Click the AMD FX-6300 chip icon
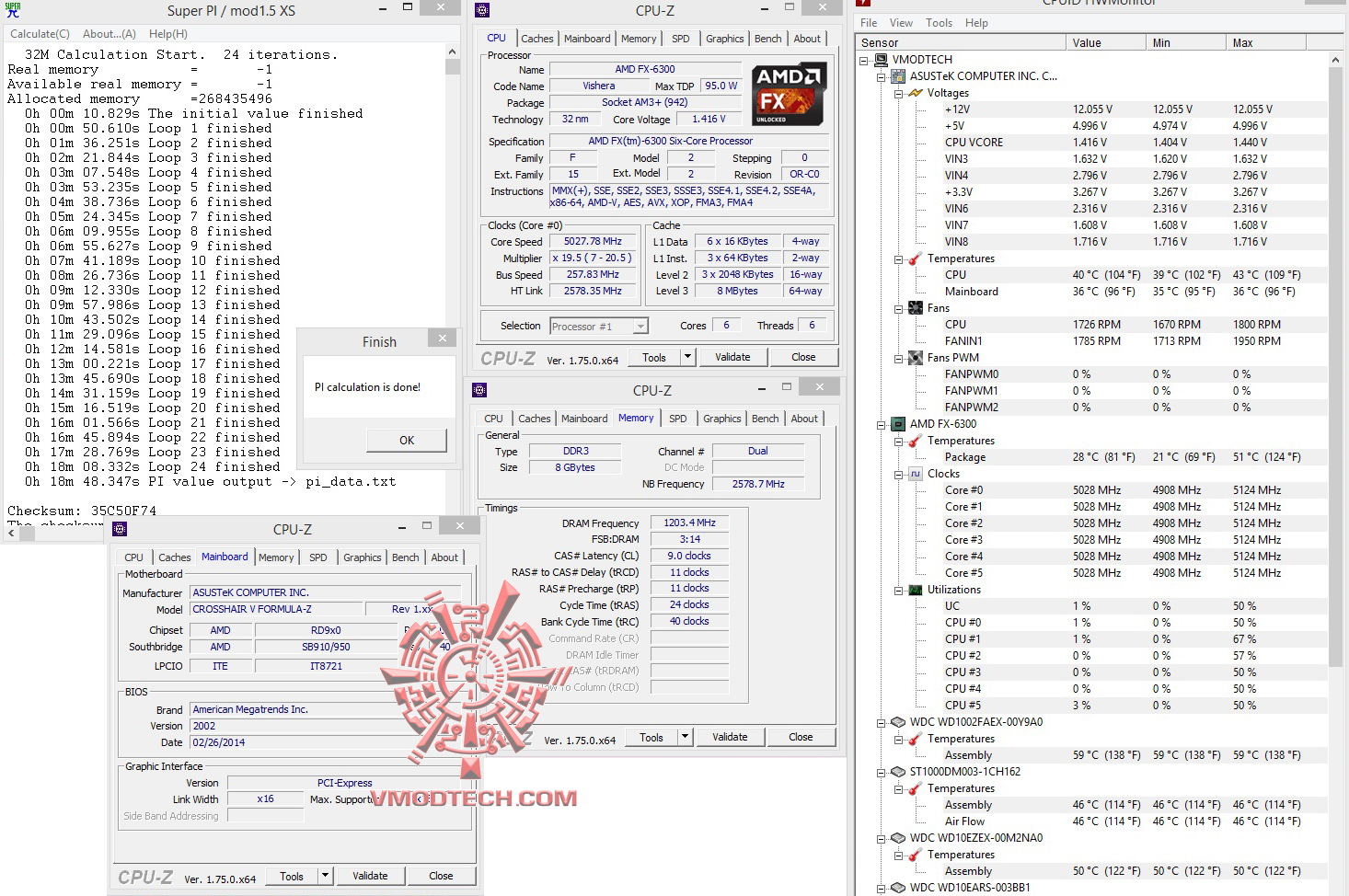1349x896 pixels. [x=900, y=424]
